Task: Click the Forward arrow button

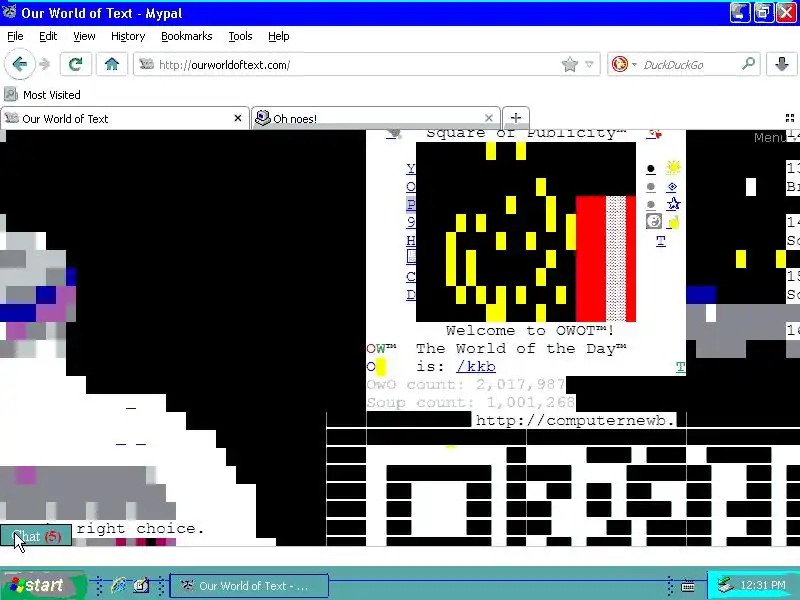Action: pyautogui.click(x=45, y=64)
